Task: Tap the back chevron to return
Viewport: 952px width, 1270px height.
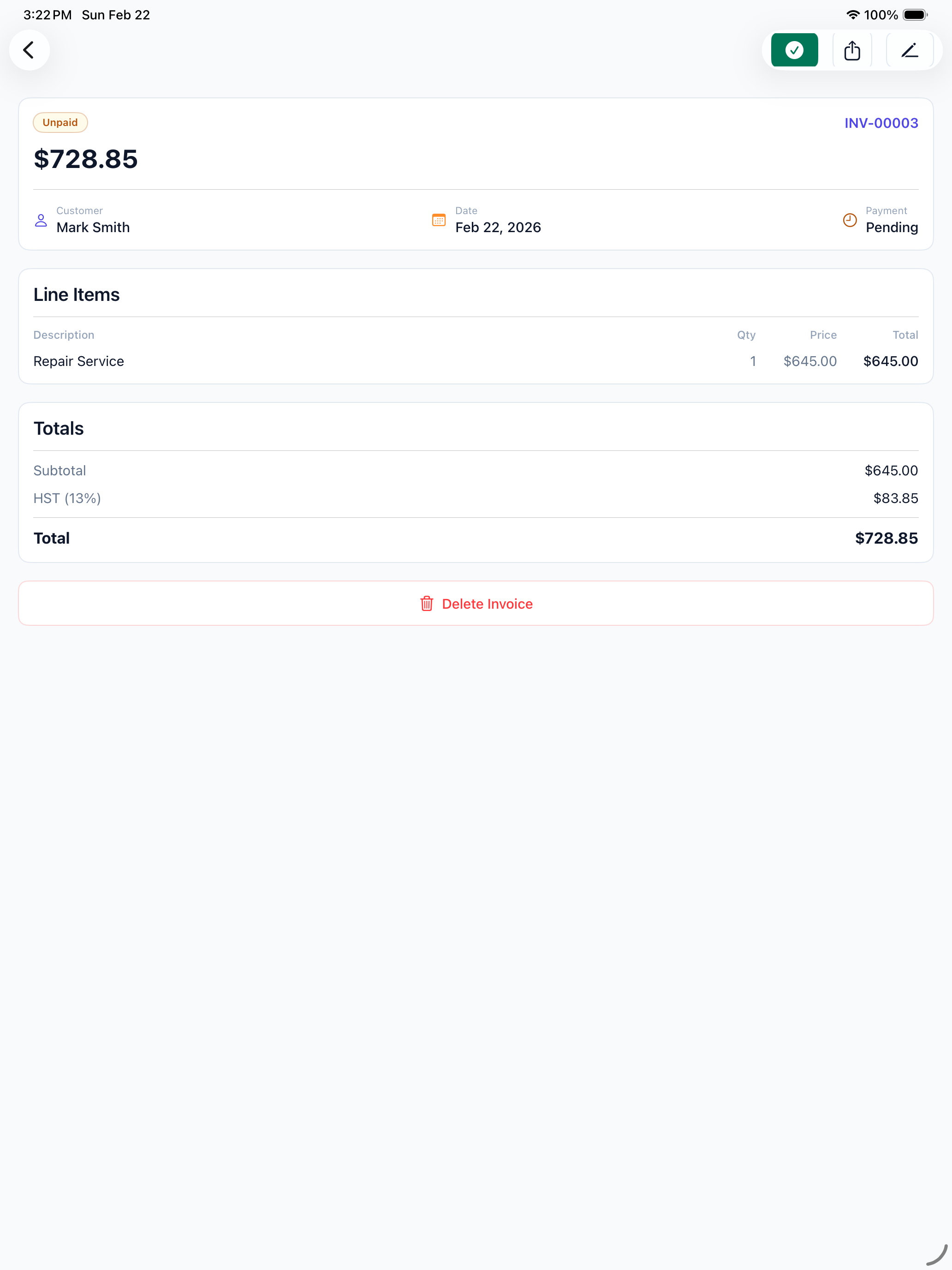Action: [x=29, y=50]
